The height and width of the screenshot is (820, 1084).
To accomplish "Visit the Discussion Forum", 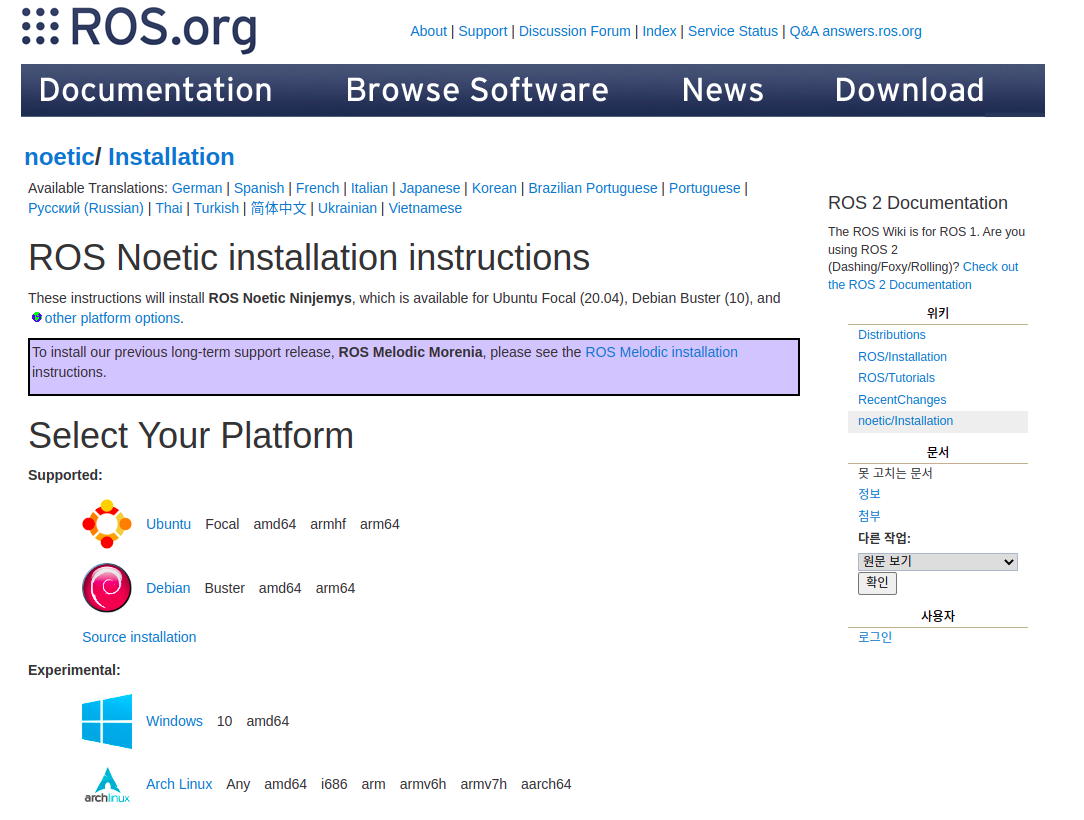I will pos(574,31).
